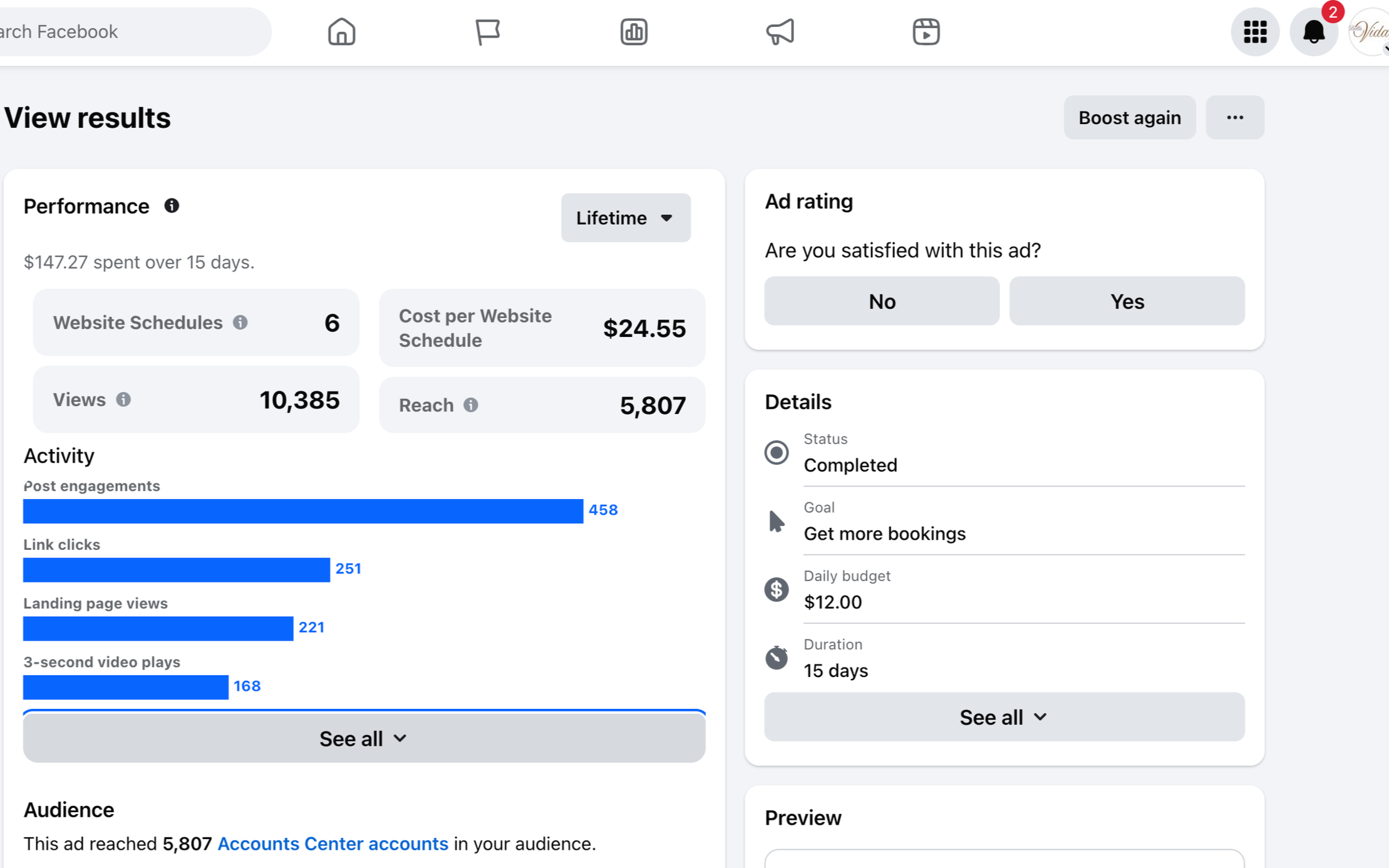Open the profile account avatar
Image resolution: width=1389 pixels, height=868 pixels.
[1370, 31]
